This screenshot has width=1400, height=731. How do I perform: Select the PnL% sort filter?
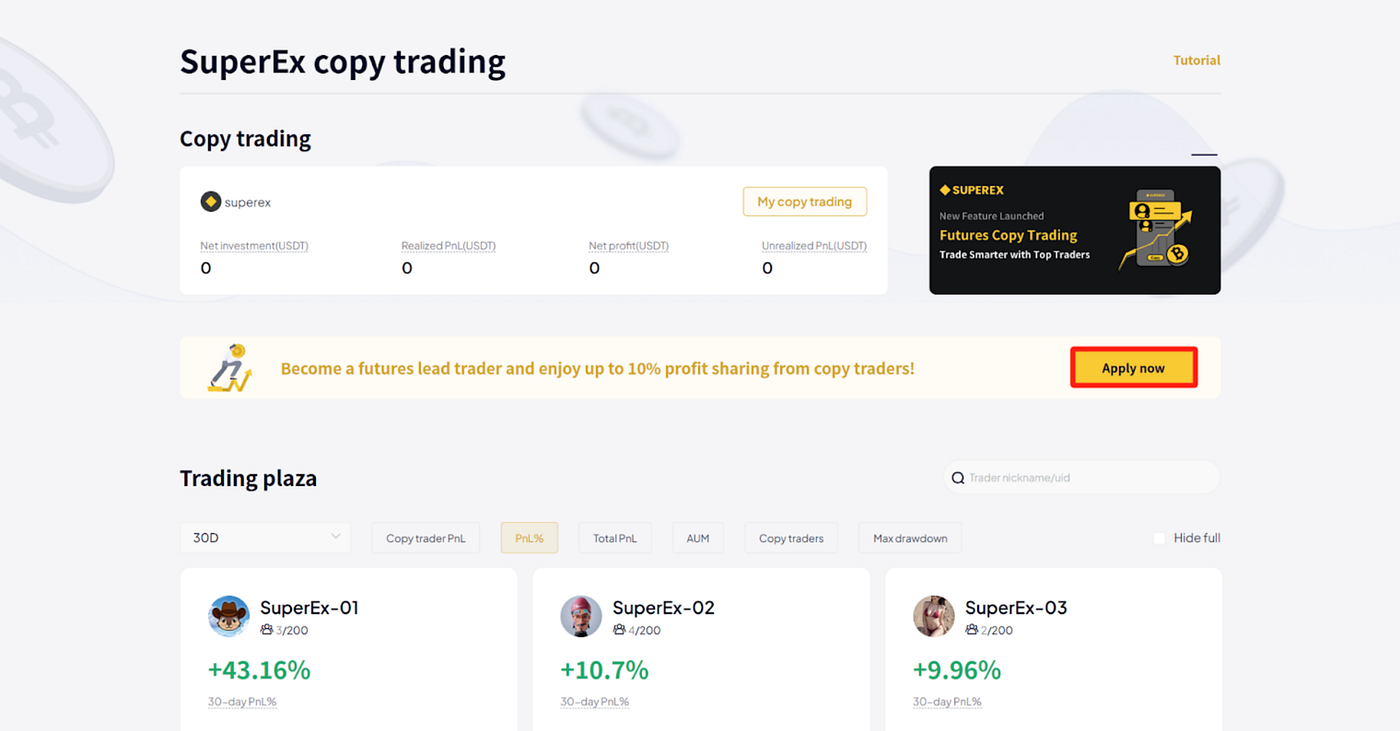(529, 538)
